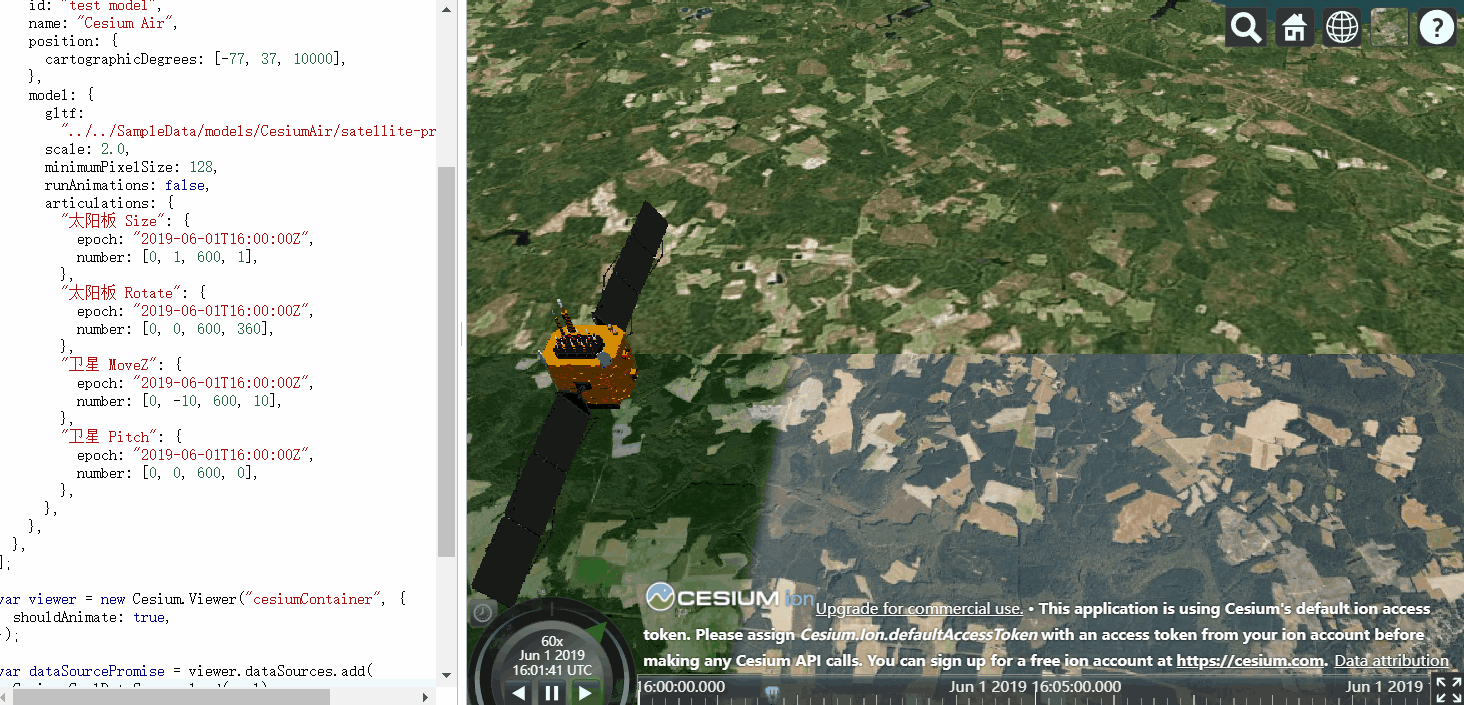Pause the animation
This screenshot has width=1464, height=705.
tap(552, 692)
